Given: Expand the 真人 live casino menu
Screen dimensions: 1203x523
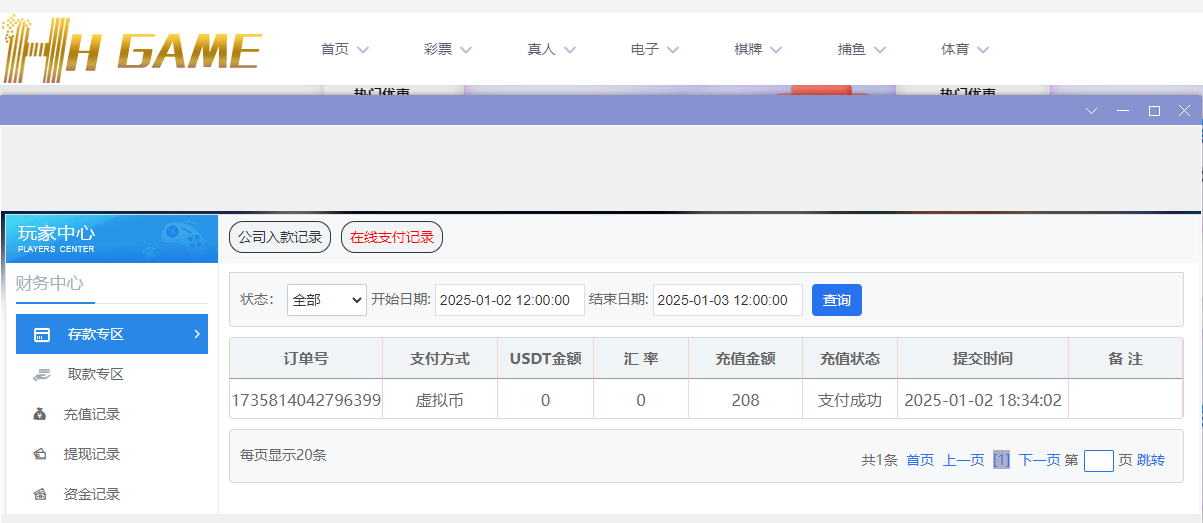Looking at the screenshot, I should 551,49.
